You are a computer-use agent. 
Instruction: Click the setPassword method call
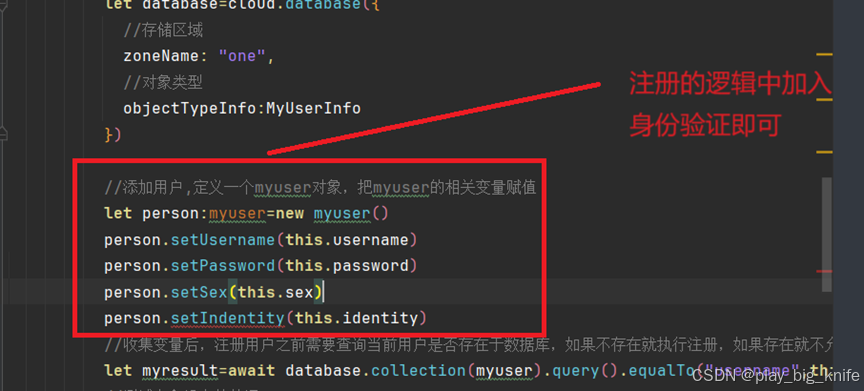(223, 266)
